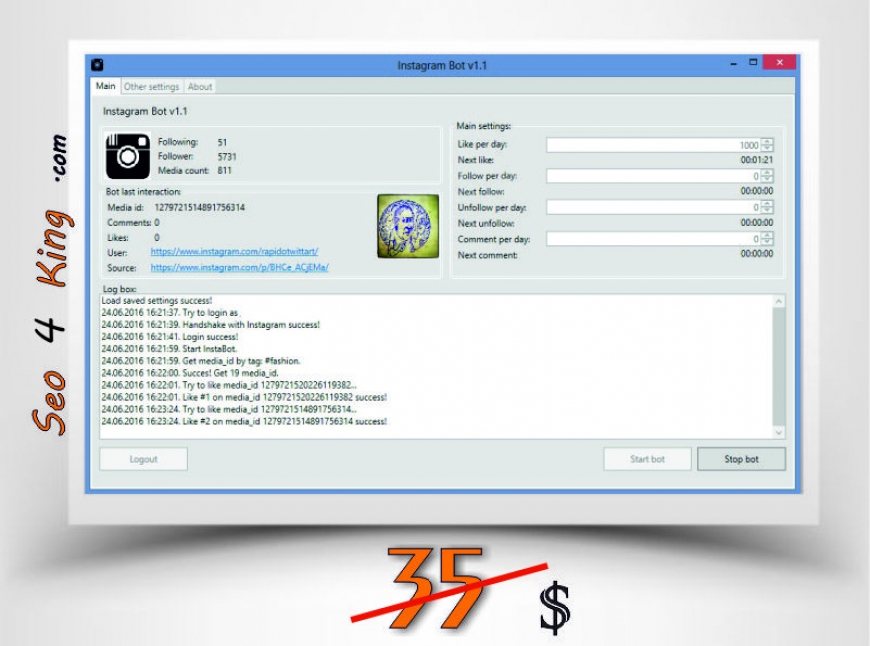Image resolution: width=870 pixels, height=646 pixels.
Task: Click the Unfollow per day input field
Action: pos(654,207)
